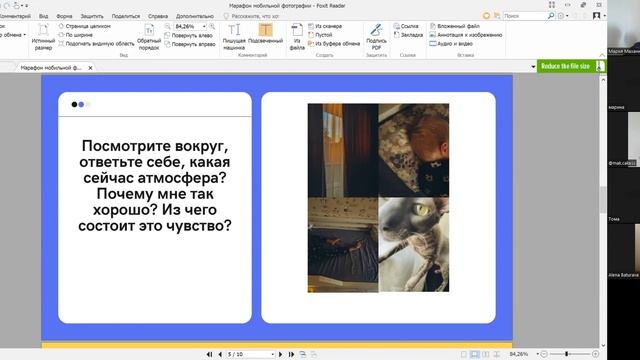The image size is (640, 360).
Task: Go to the first page
Action: click(209, 354)
